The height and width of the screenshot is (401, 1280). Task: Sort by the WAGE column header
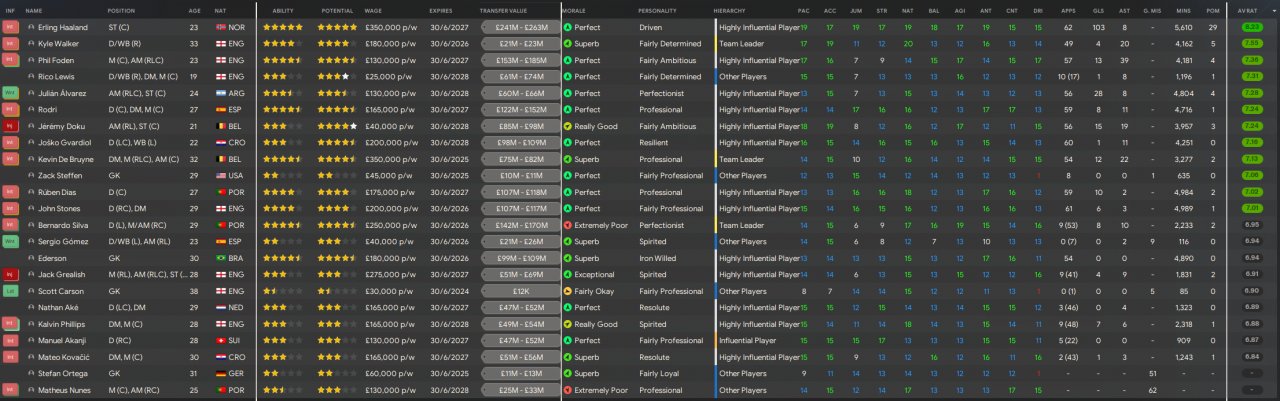[374, 10]
